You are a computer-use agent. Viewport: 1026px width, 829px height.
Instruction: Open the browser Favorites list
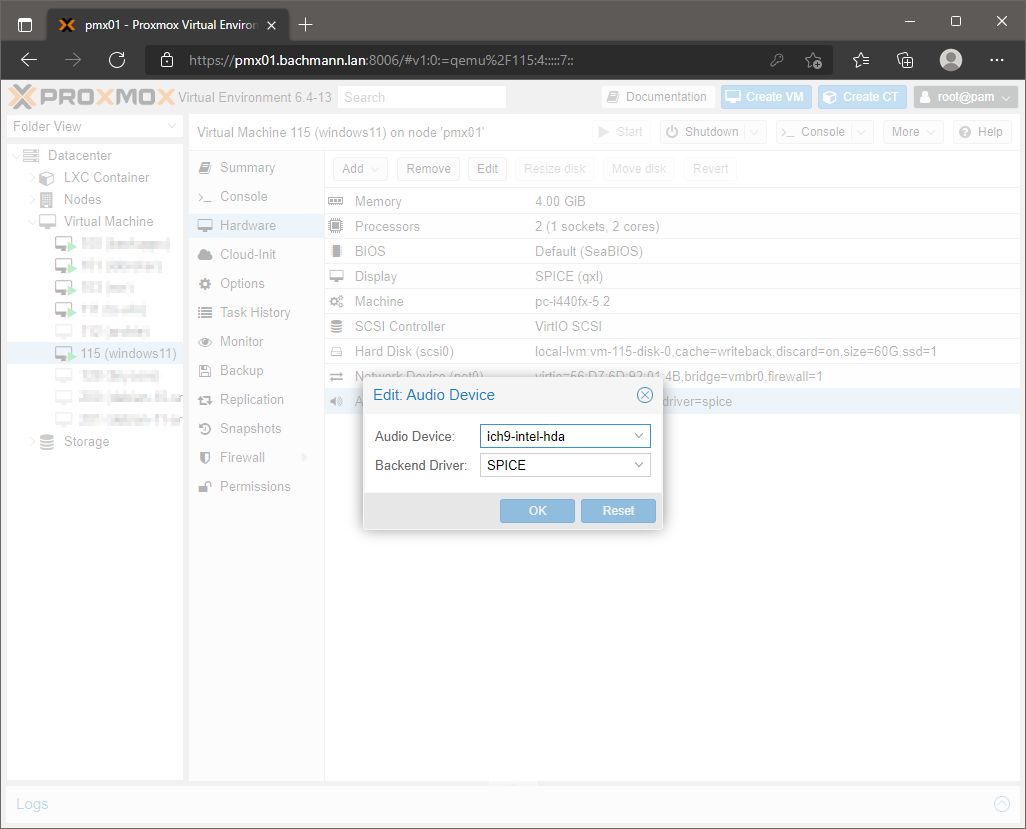861,60
